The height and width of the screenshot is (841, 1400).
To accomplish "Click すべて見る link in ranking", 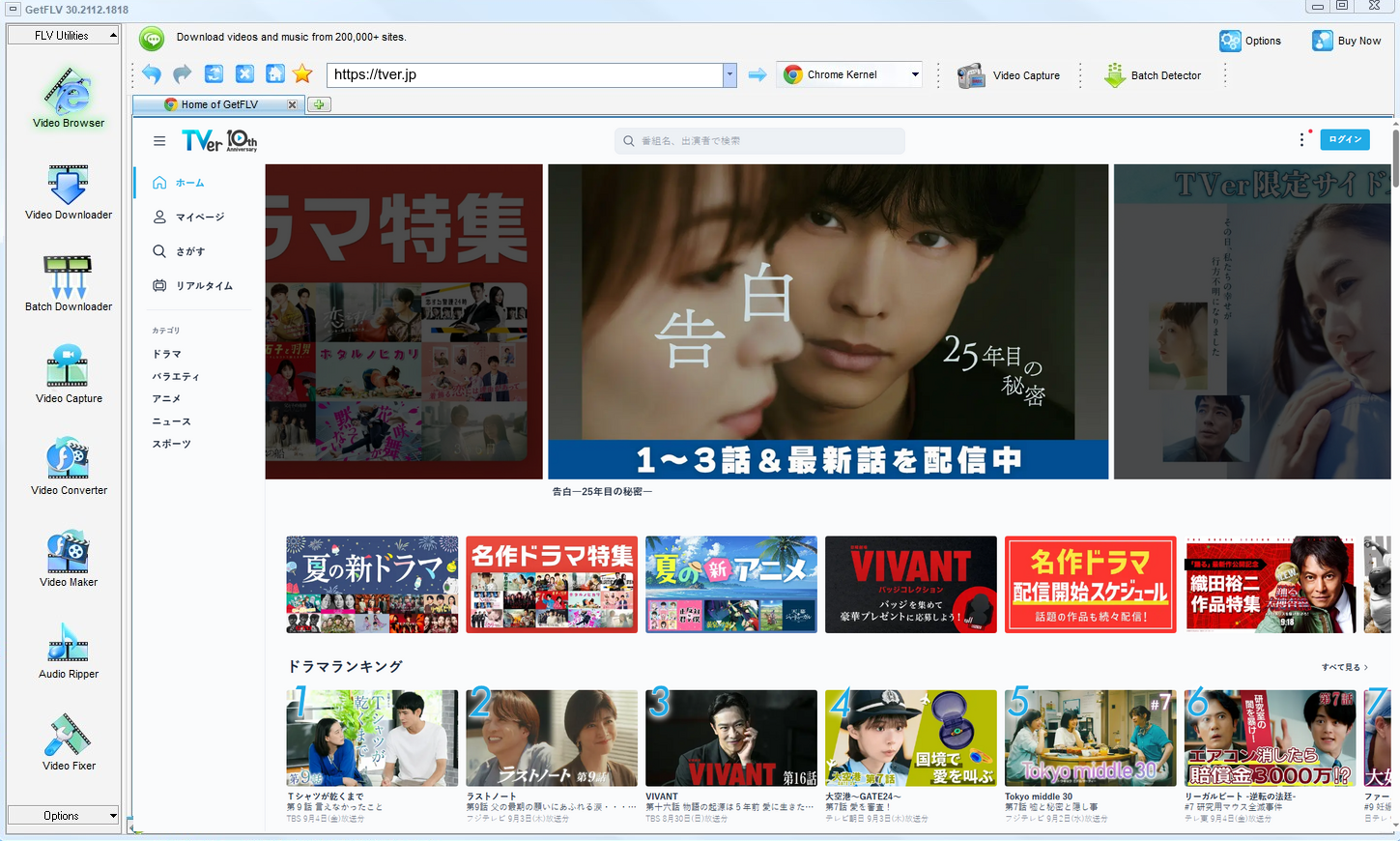I will click(x=1344, y=667).
